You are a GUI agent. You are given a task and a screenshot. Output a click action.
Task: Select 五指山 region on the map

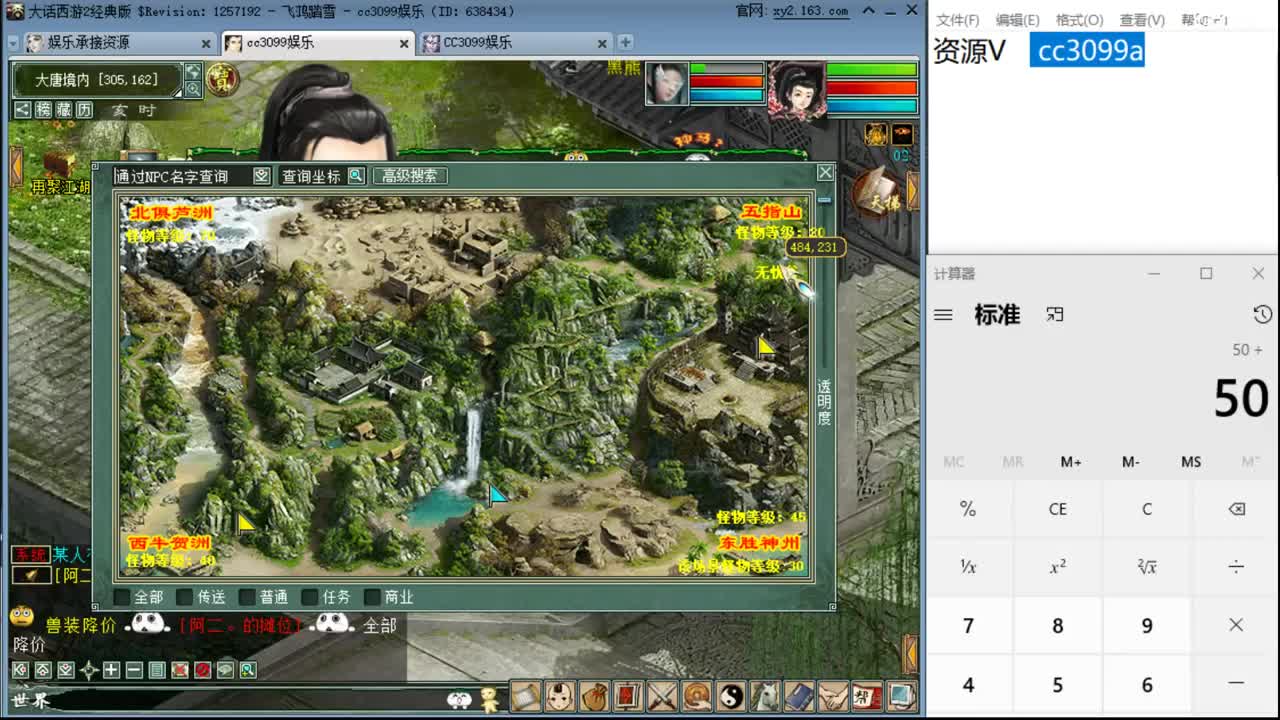(x=771, y=212)
